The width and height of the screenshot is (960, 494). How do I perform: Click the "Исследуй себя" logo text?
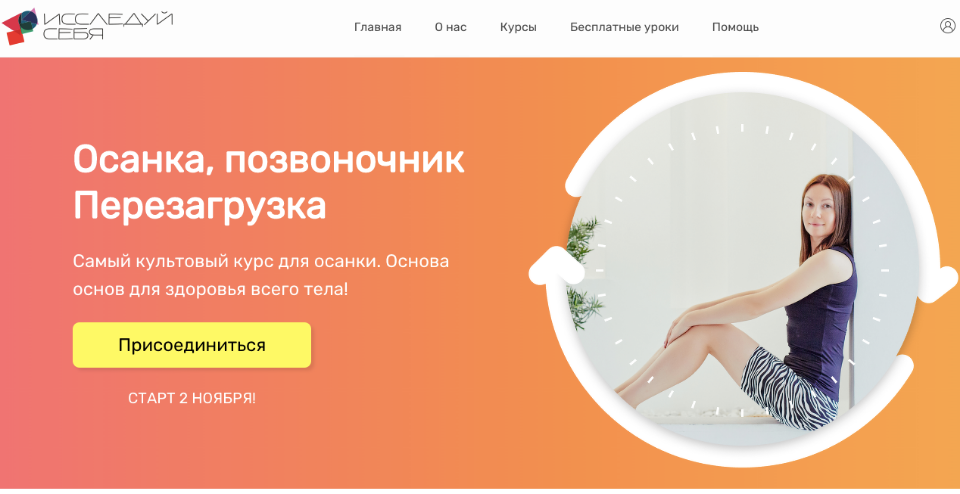coord(108,26)
